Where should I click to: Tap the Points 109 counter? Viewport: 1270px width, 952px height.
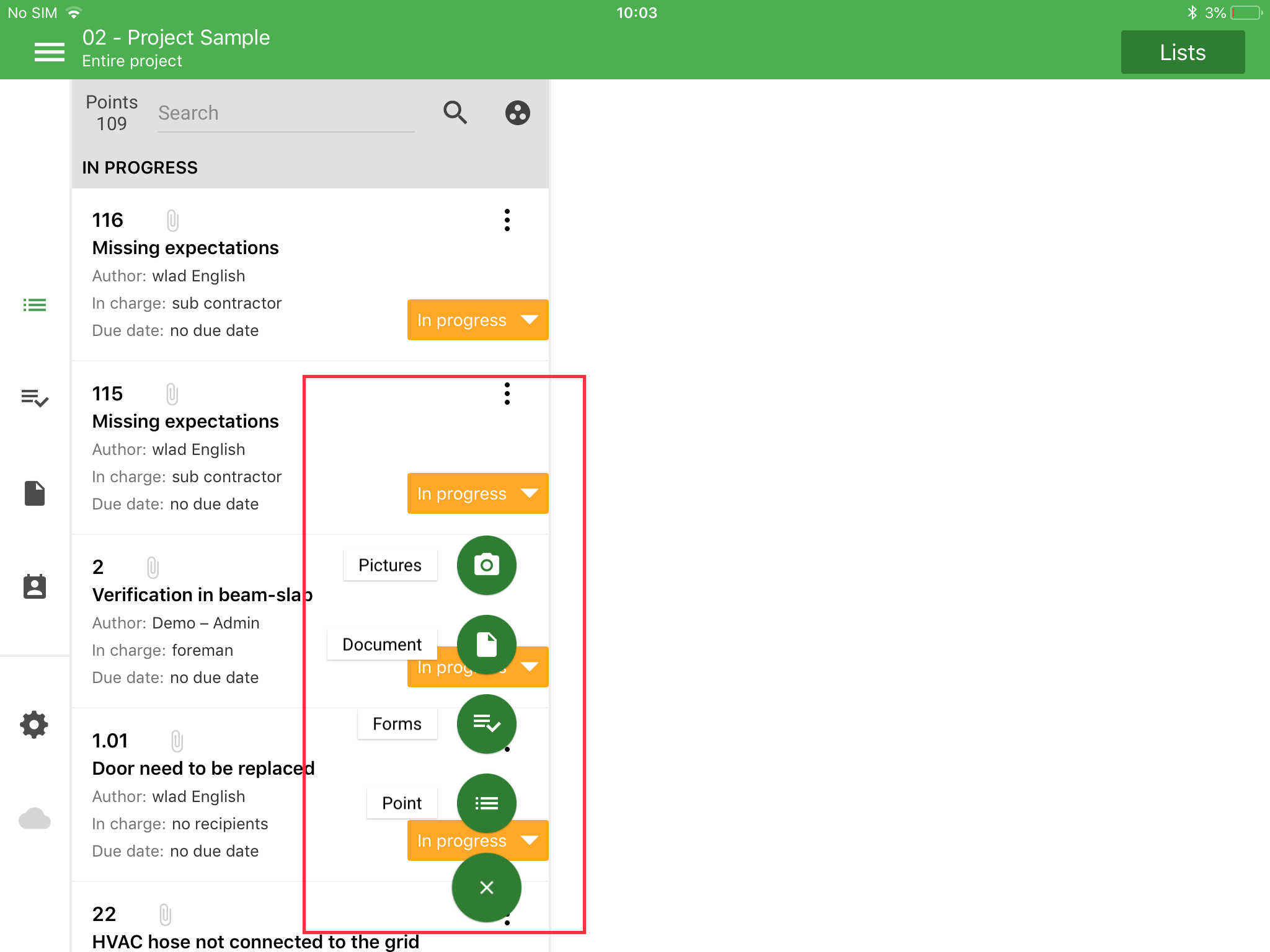click(x=112, y=113)
